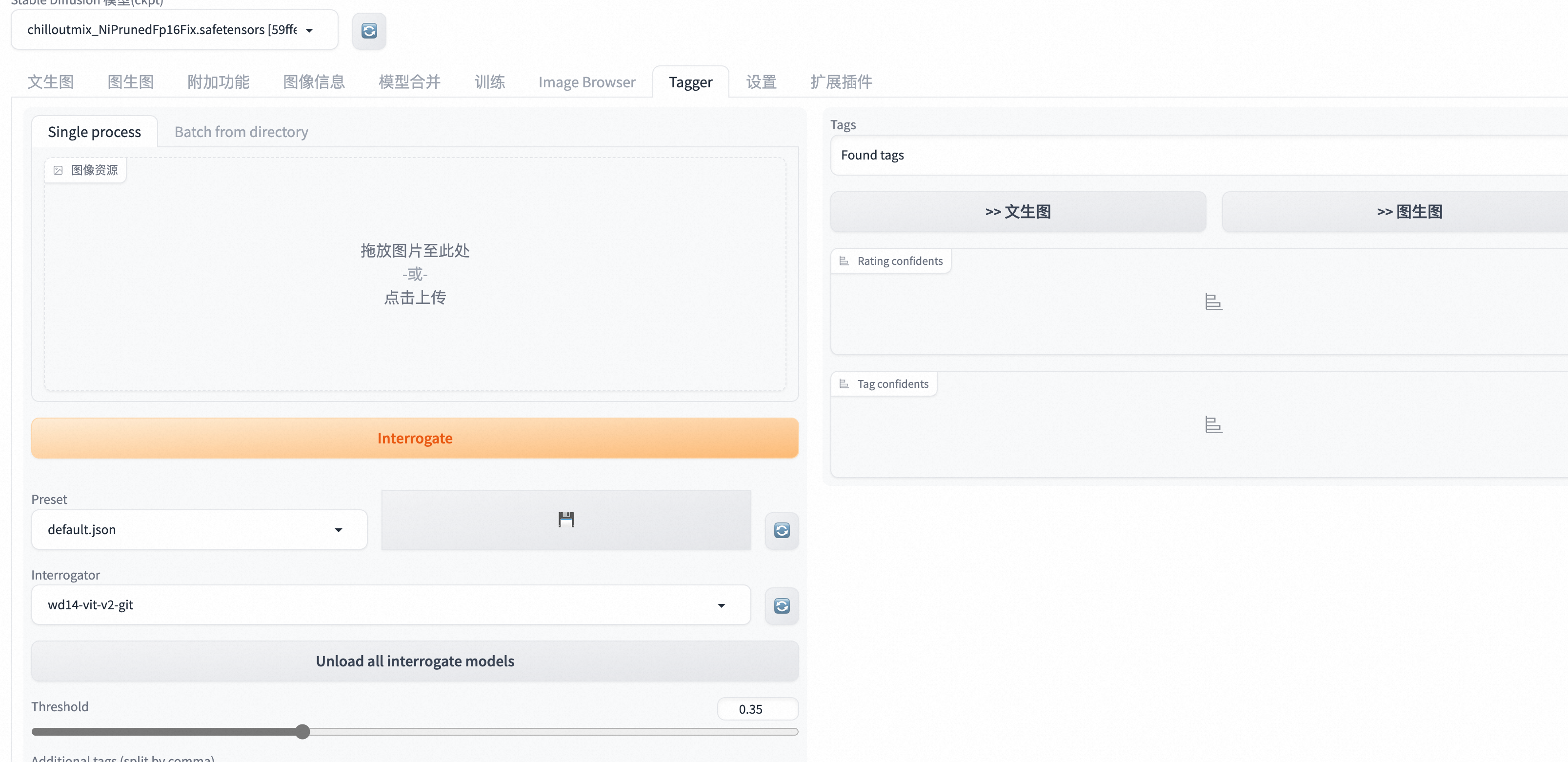Send tags to 文生图 button
The image size is (1568, 762).
coord(1018,212)
